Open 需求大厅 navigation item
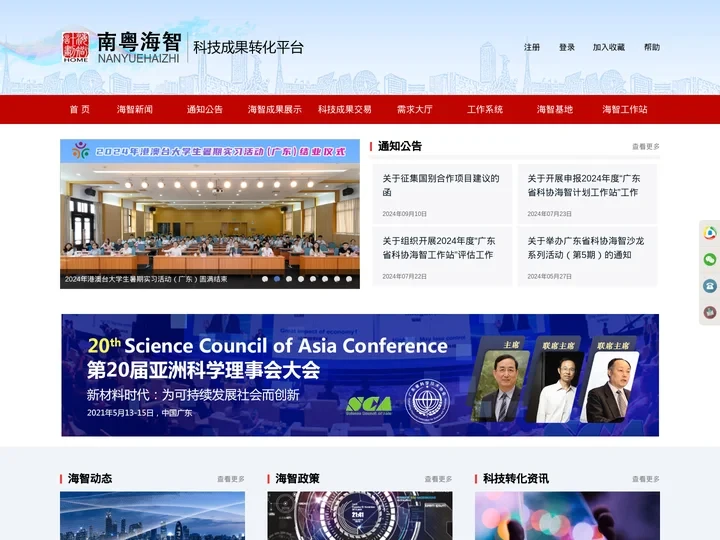 point(415,109)
